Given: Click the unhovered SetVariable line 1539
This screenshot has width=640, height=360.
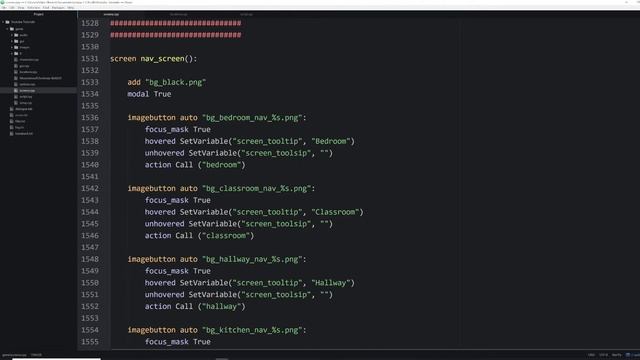Looking at the screenshot, I should (239, 153).
